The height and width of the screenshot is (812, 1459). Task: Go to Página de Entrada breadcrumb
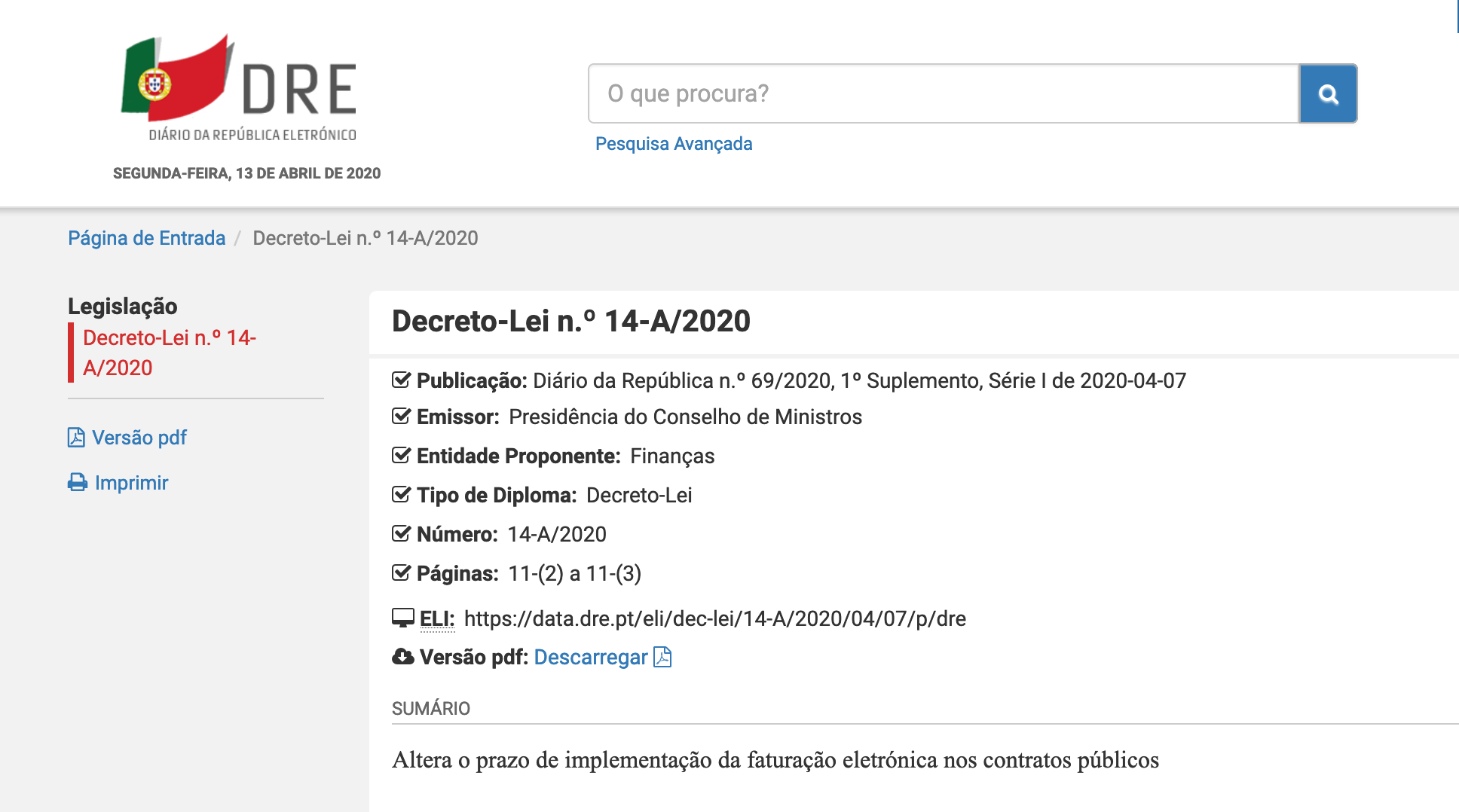[147, 238]
